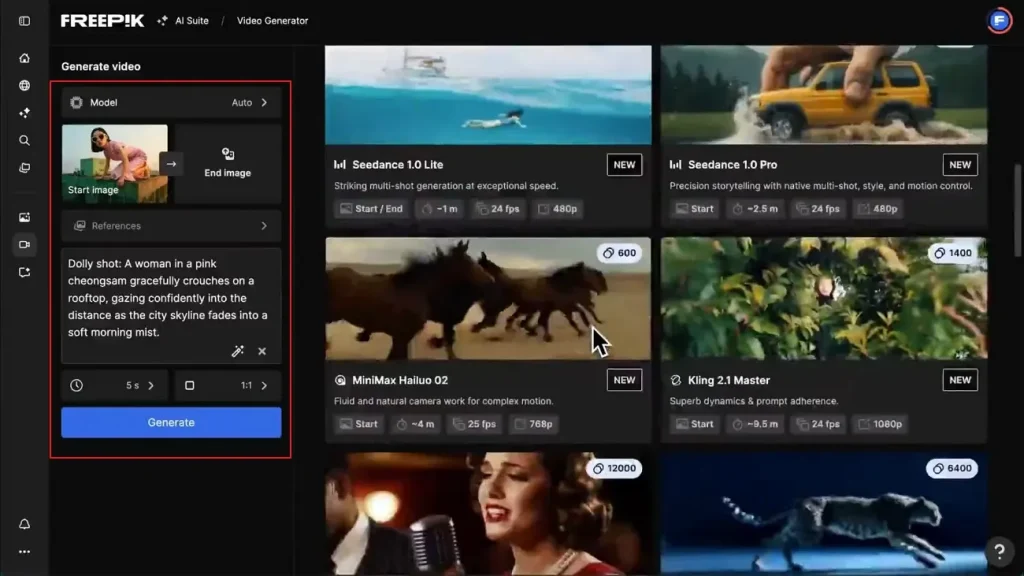Click ~2.5 m tag on Seedance Pro
This screenshot has width=1024, height=576.
coord(756,209)
